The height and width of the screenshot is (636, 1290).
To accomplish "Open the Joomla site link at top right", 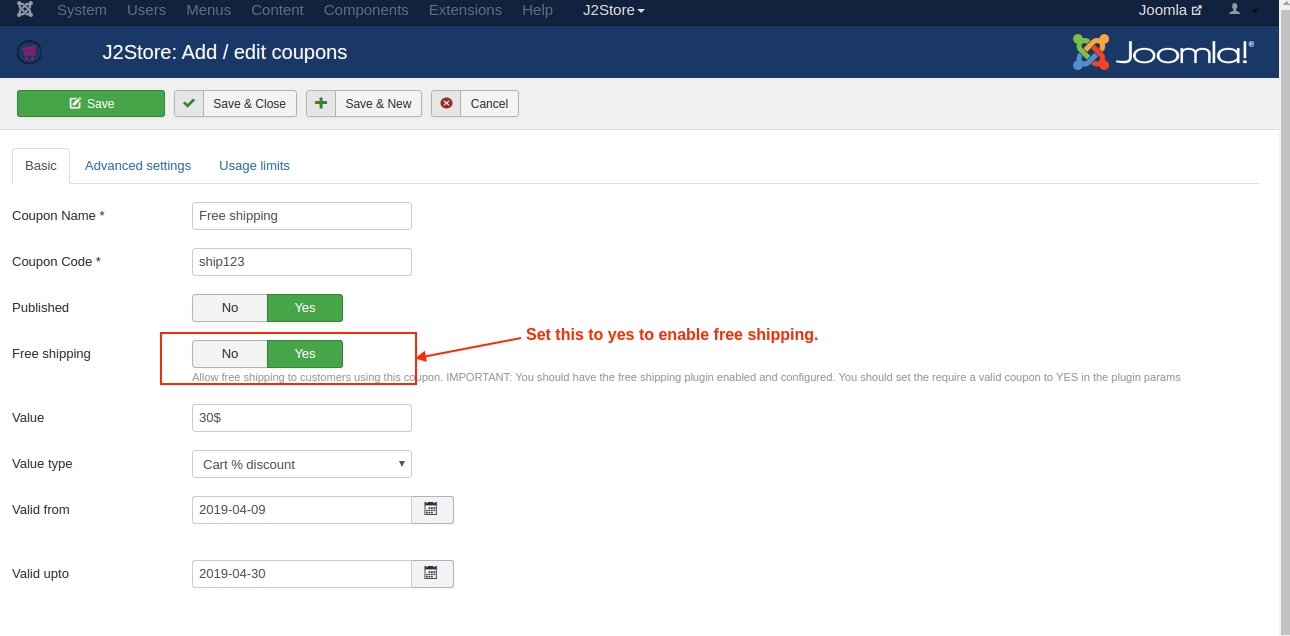I will coord(1169,10).
